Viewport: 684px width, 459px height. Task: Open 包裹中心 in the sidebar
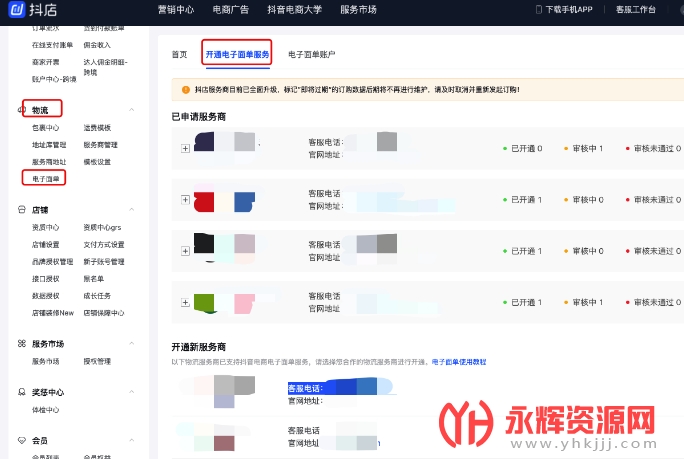pyautogui.click(x=45, y=127)
